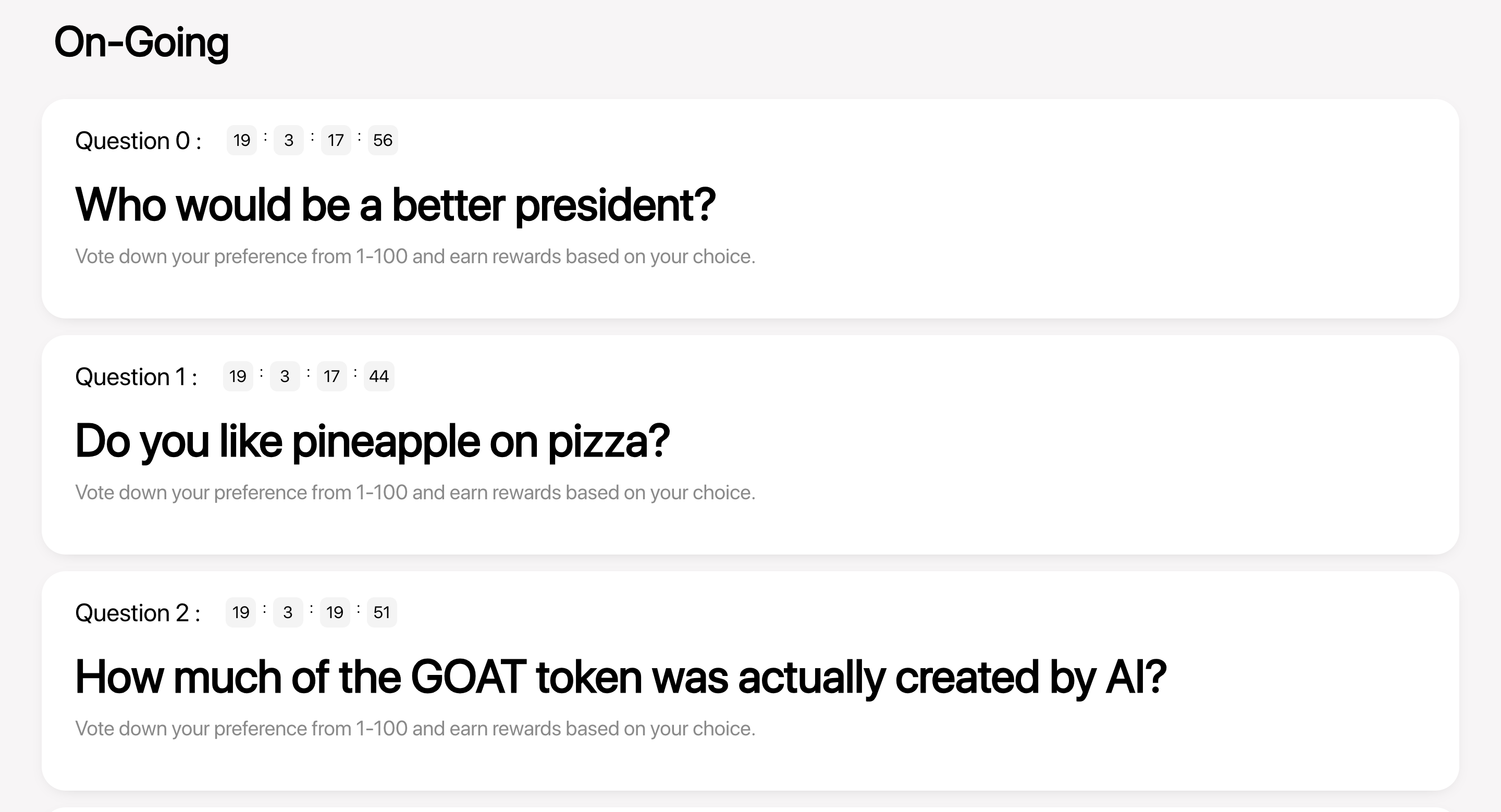Click the hours box in Question 1 timer
The height and width of the screenshot is (812, 1501).
pos(285,376)
